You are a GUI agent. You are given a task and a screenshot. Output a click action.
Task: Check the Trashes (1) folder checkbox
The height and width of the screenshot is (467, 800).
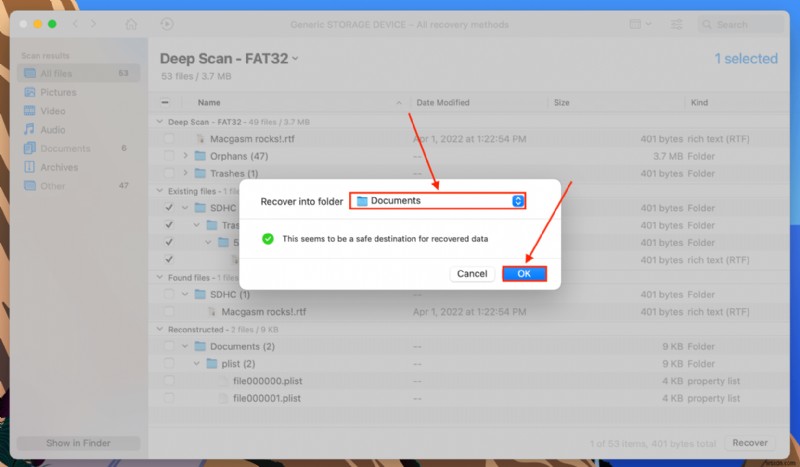(169, 174)
